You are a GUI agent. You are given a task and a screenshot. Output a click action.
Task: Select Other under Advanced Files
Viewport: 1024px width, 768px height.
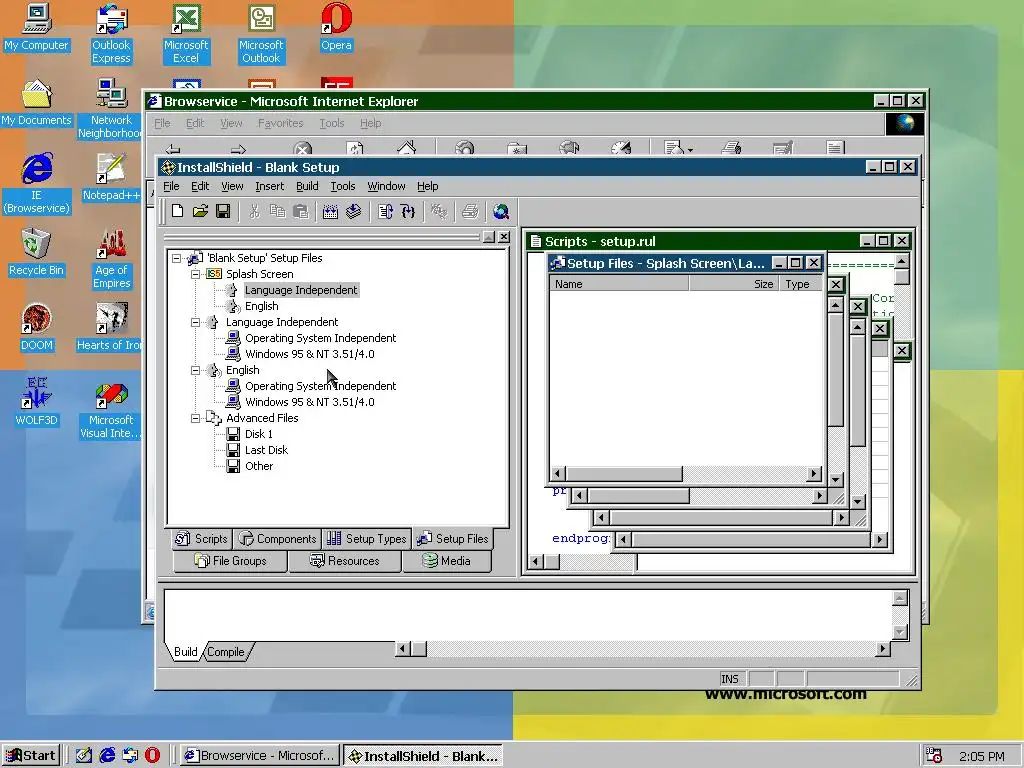259,466
